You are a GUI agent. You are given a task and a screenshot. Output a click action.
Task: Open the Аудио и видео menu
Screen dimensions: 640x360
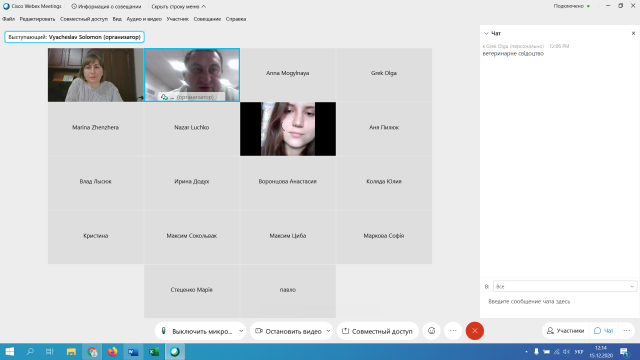[x=144, y=19]
